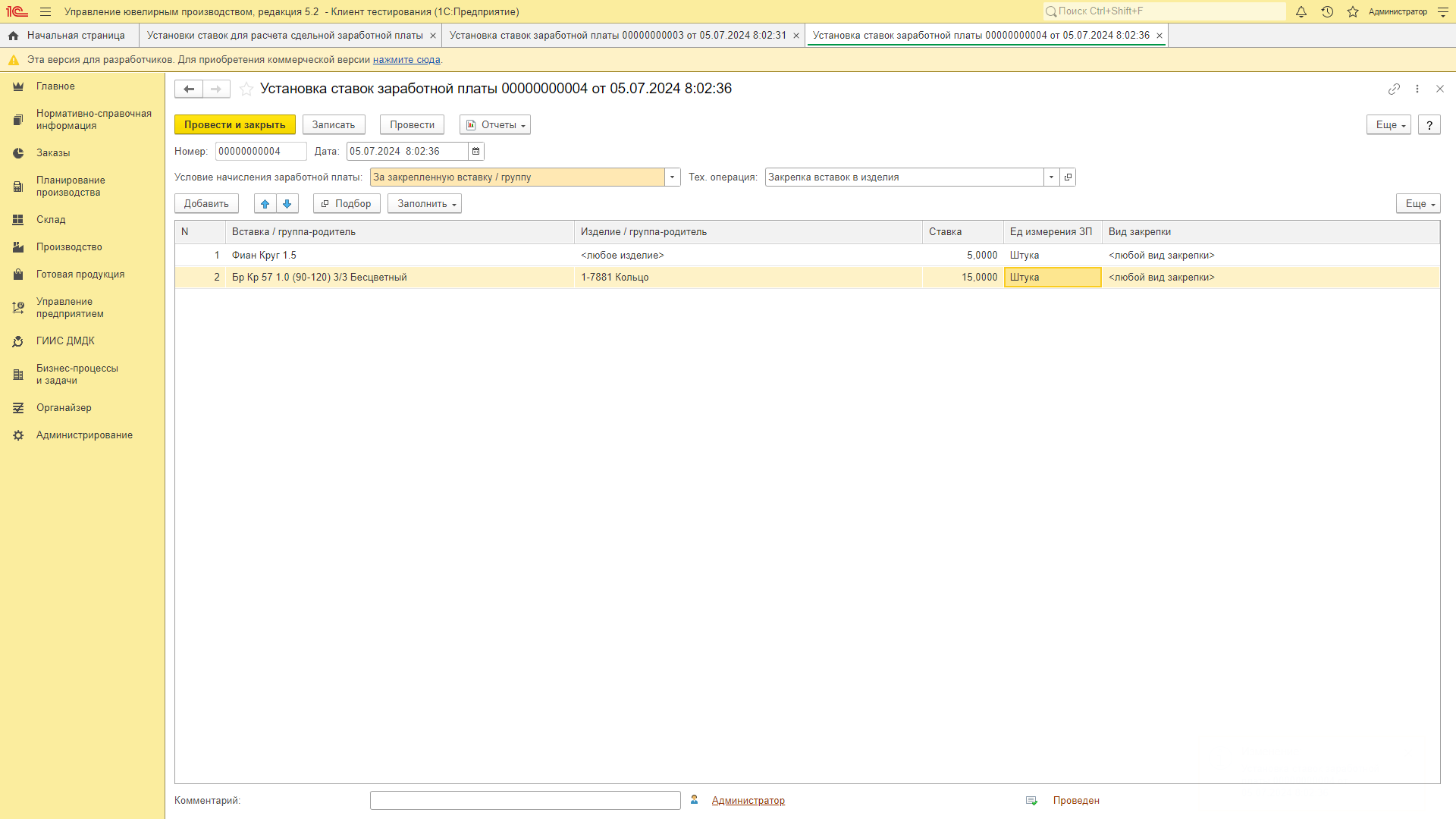
Task: Go forward with the right arrow button
Action: point(216,89)
